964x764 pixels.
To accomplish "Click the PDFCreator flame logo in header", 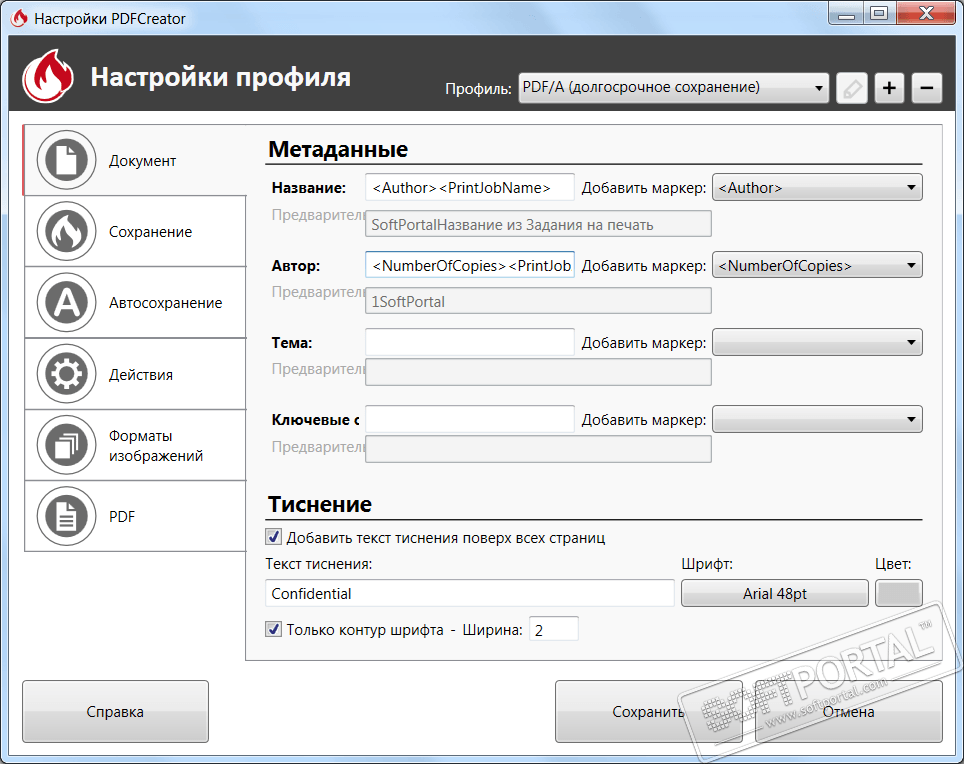I will click(48, 76).
